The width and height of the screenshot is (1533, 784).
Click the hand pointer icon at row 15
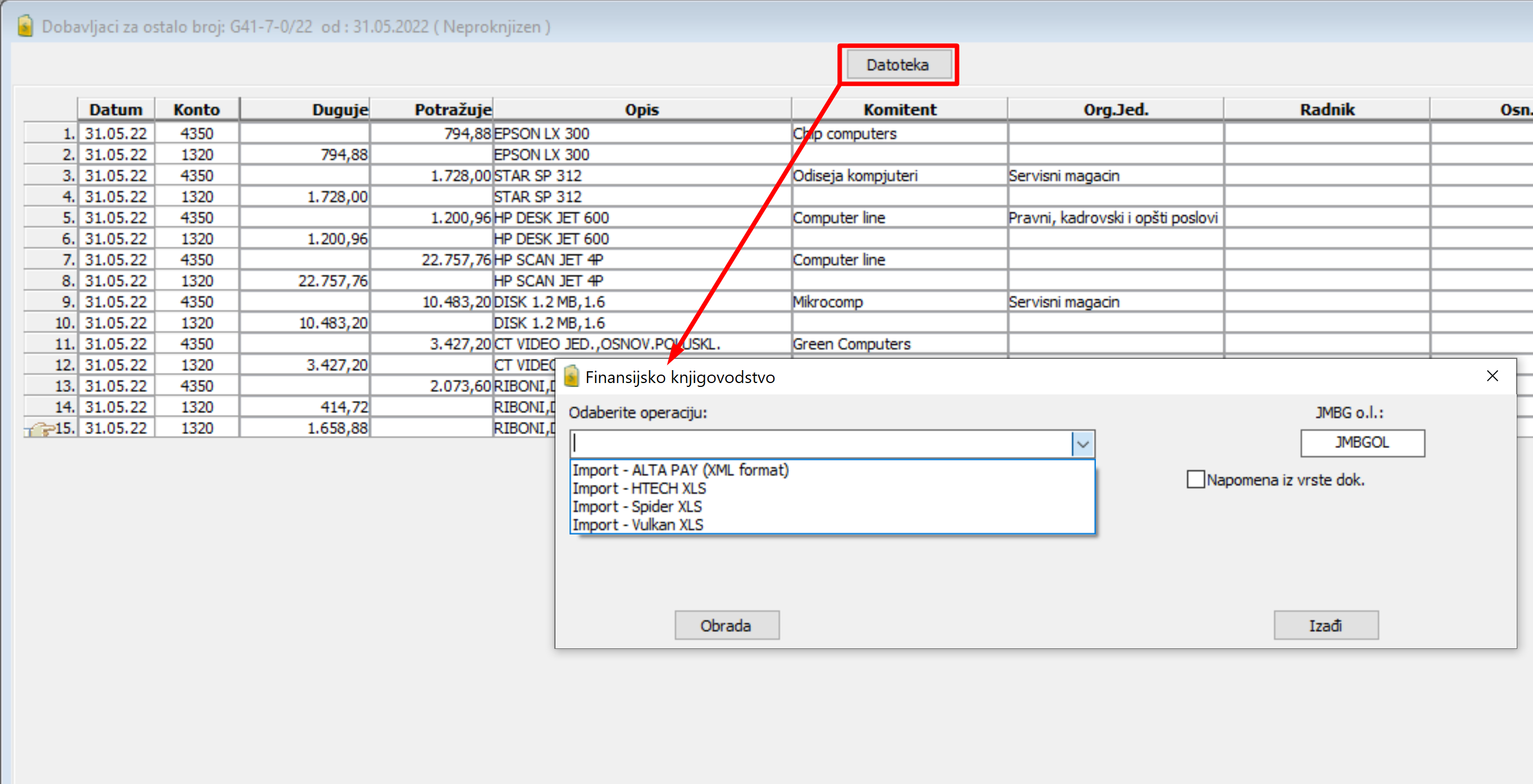click(x=40, y=428)
